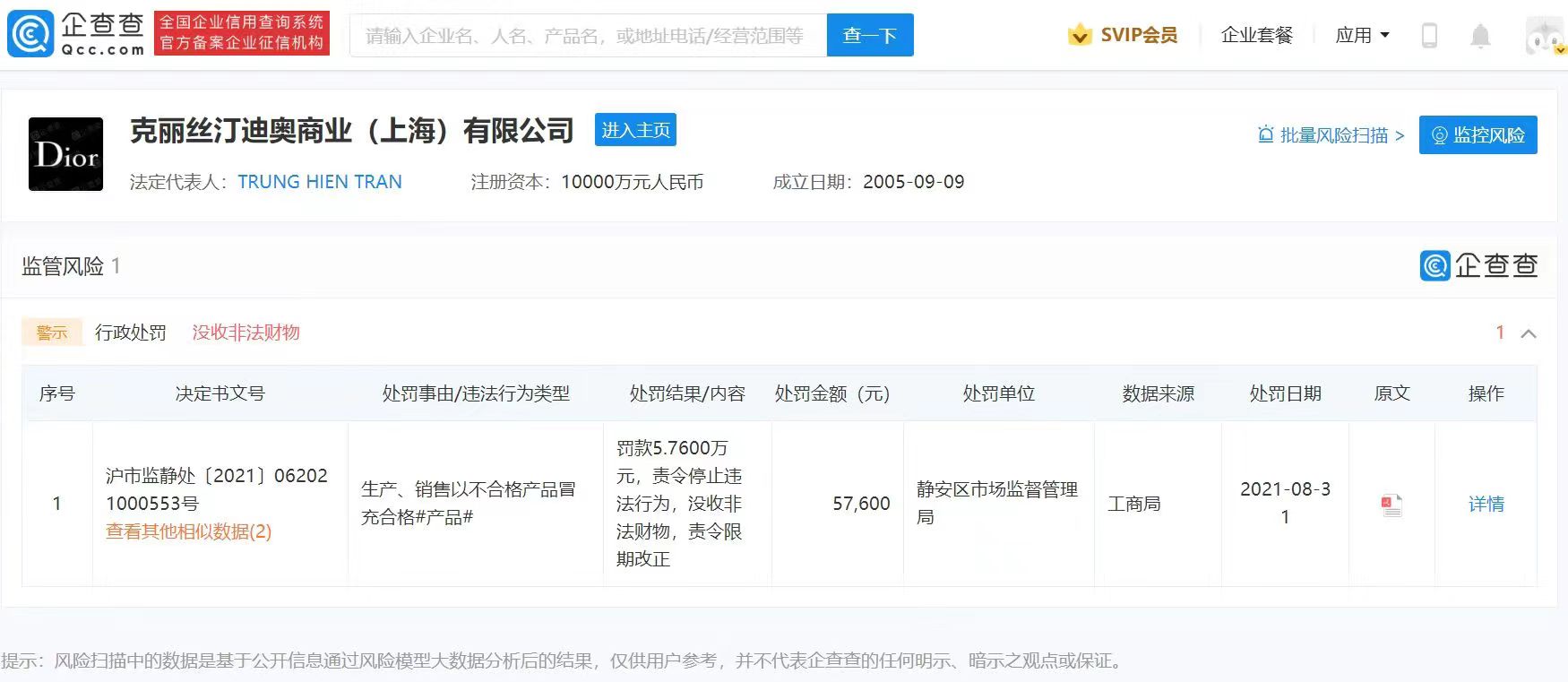Select the 行政处罚 tab label
1568x682 pixels.
[x=131, y=332]
